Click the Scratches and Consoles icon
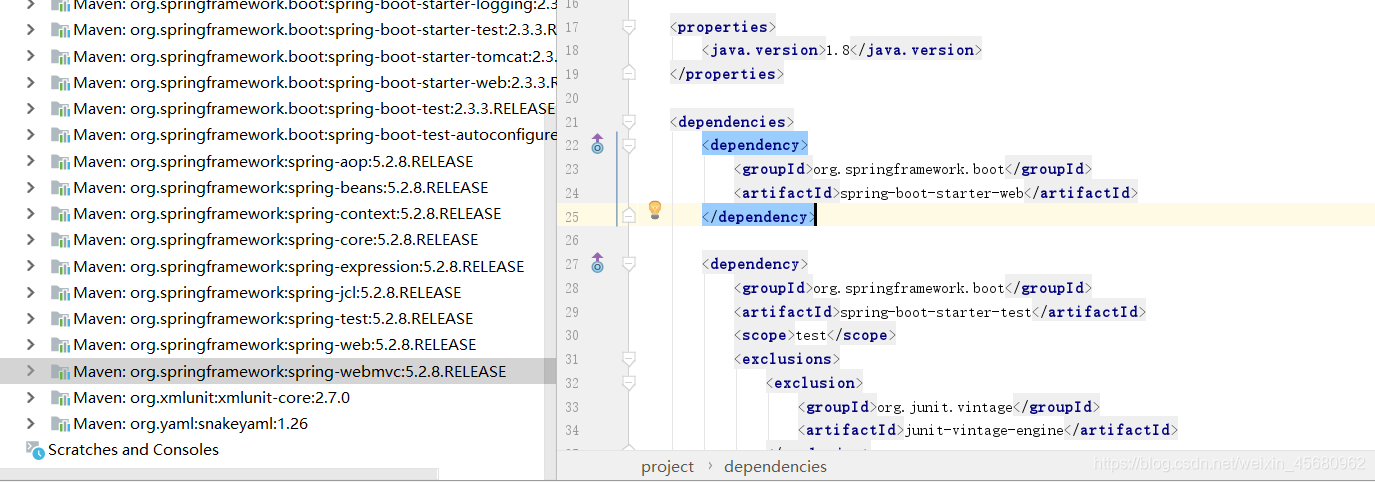This screenshot has width=1375, height=482. click(35, 450)
